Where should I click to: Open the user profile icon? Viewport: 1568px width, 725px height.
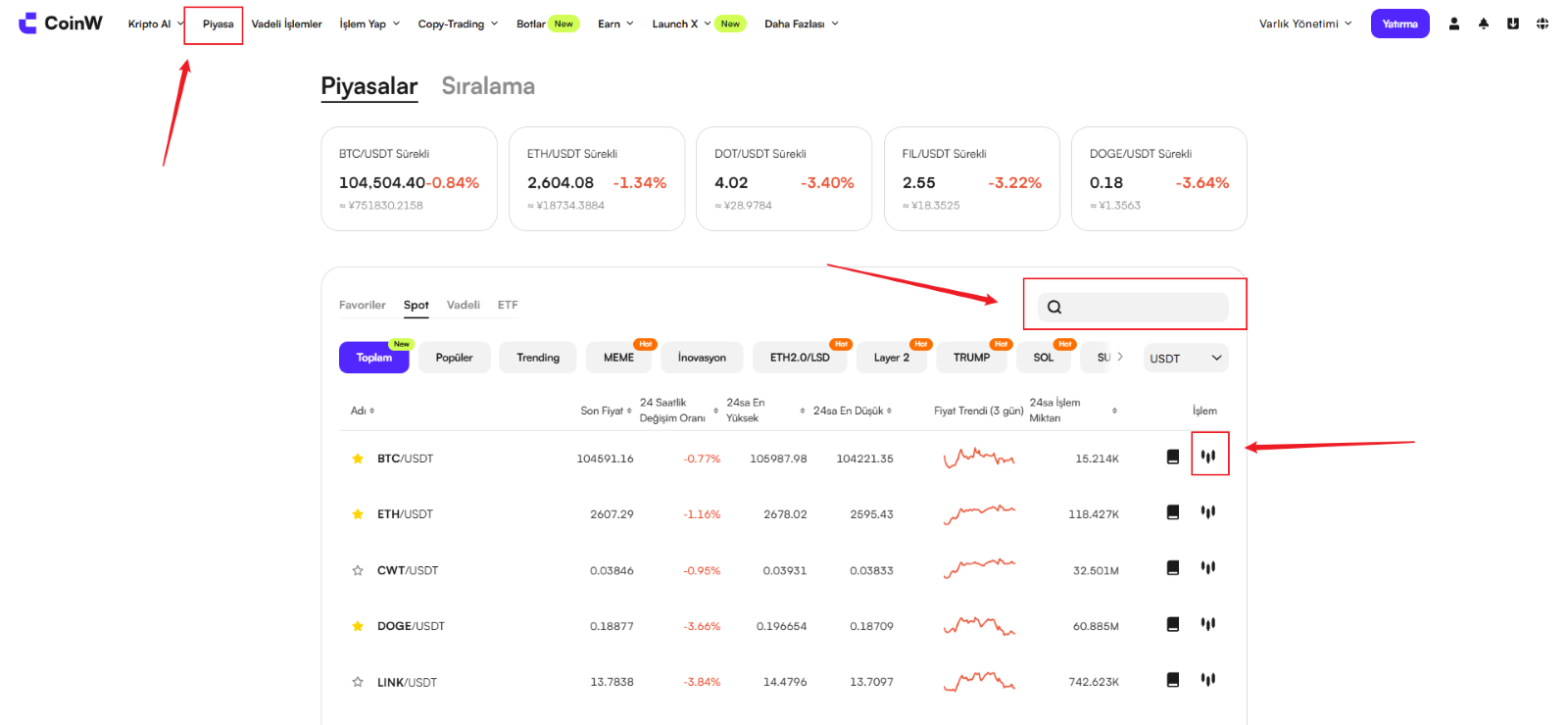click(x=1454, y=24)
